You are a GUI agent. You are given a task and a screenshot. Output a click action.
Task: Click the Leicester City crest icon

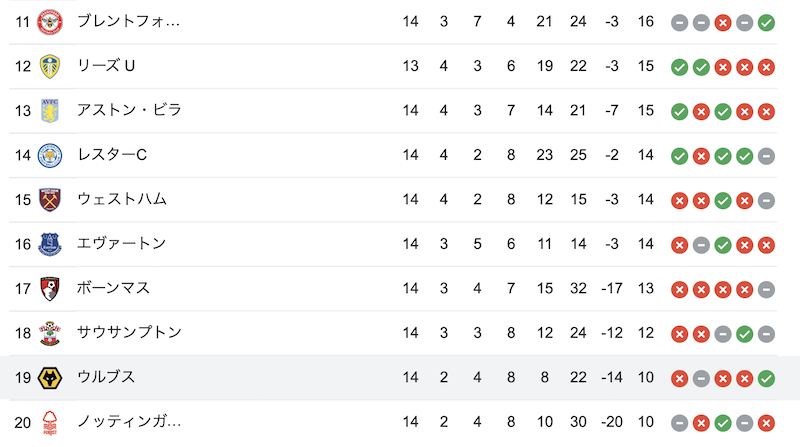(50, 156)
